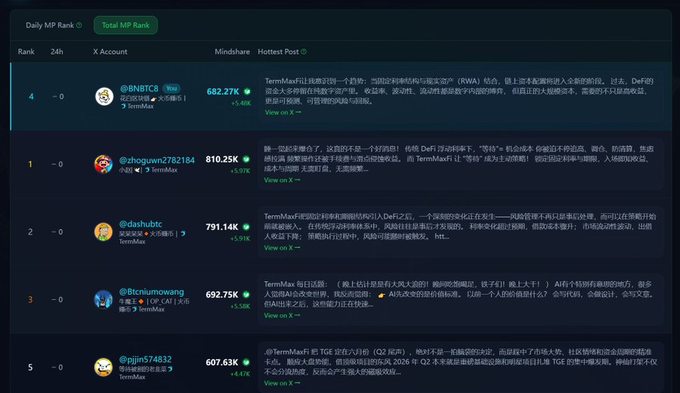Click green badge beside 682.27K mindshare

click(247, 92)
